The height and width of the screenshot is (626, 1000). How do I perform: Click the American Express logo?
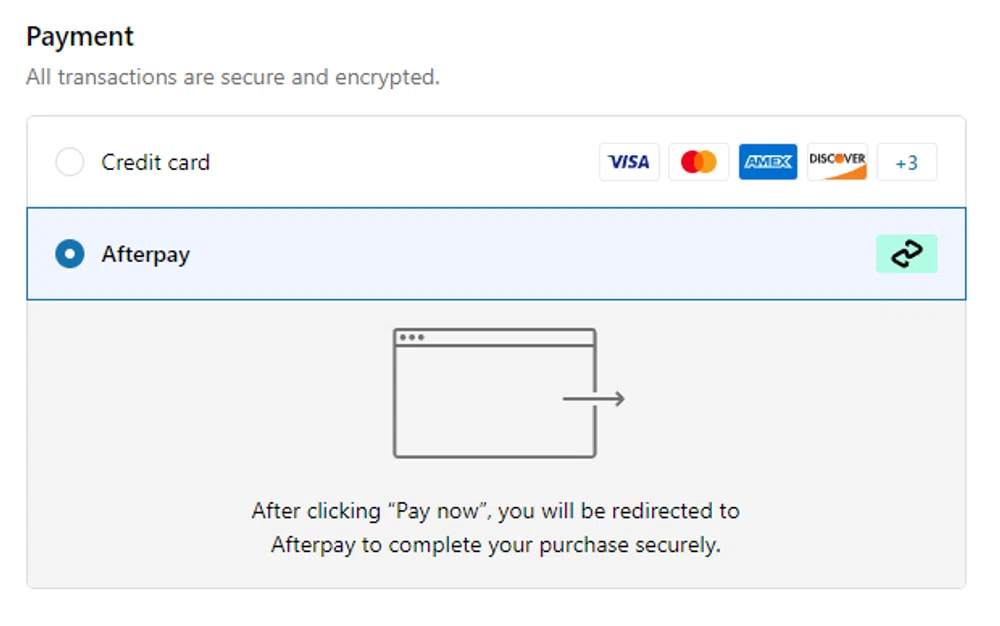coord(768,162)
